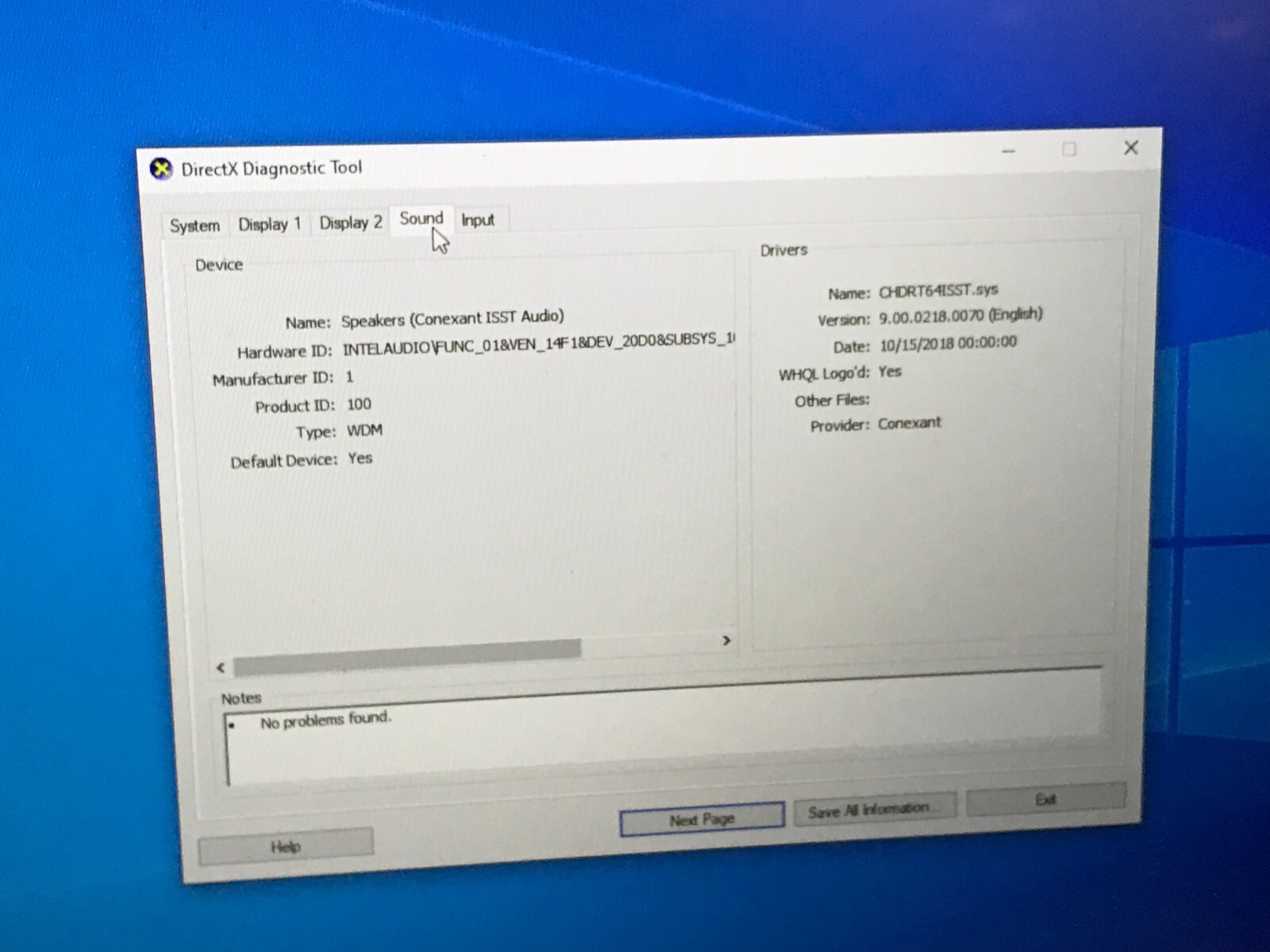
Task: Switch to the Input tab
Action: click(x=478, y=221)
